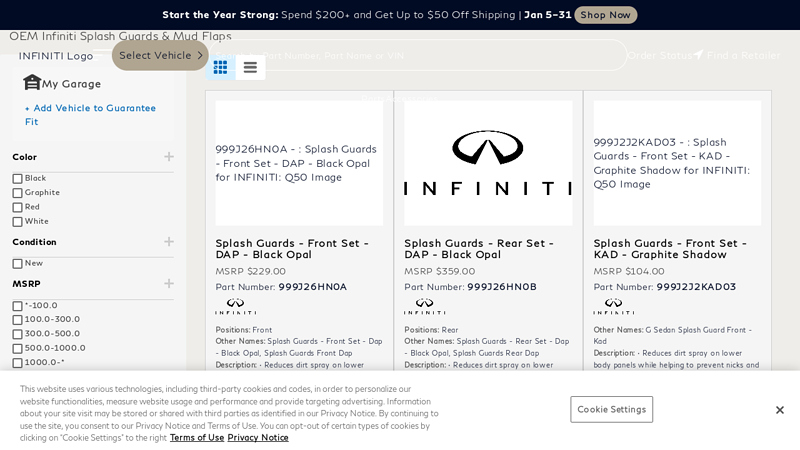Close the cookie notice banner
The width and height of the screenshot is (800, 450).
pyautogui.click(x=780, y=410)
